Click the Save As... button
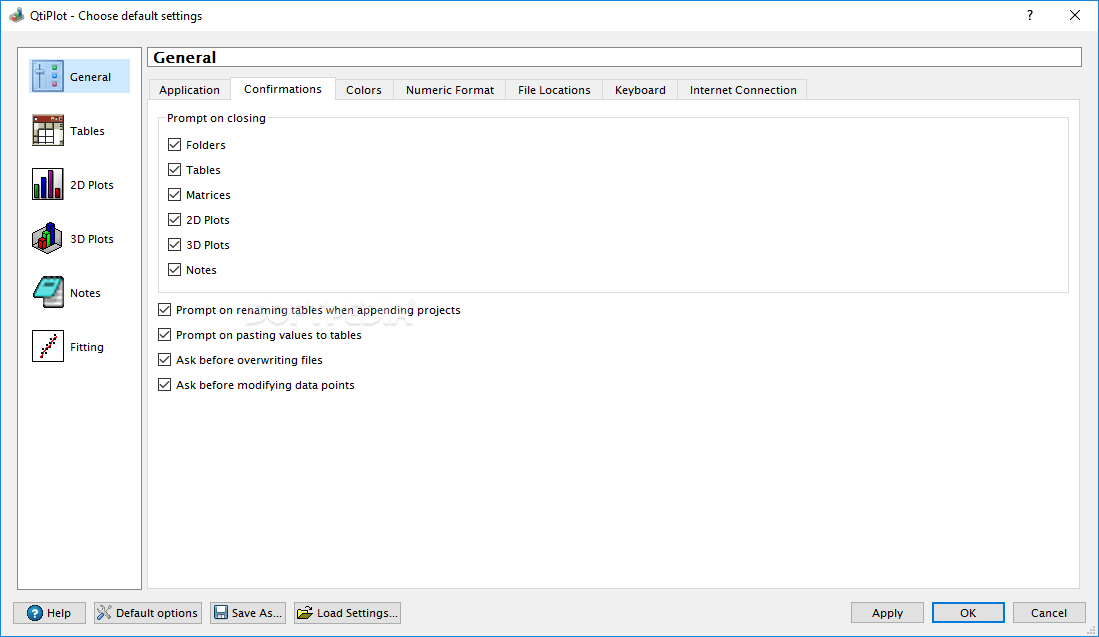 248,612
